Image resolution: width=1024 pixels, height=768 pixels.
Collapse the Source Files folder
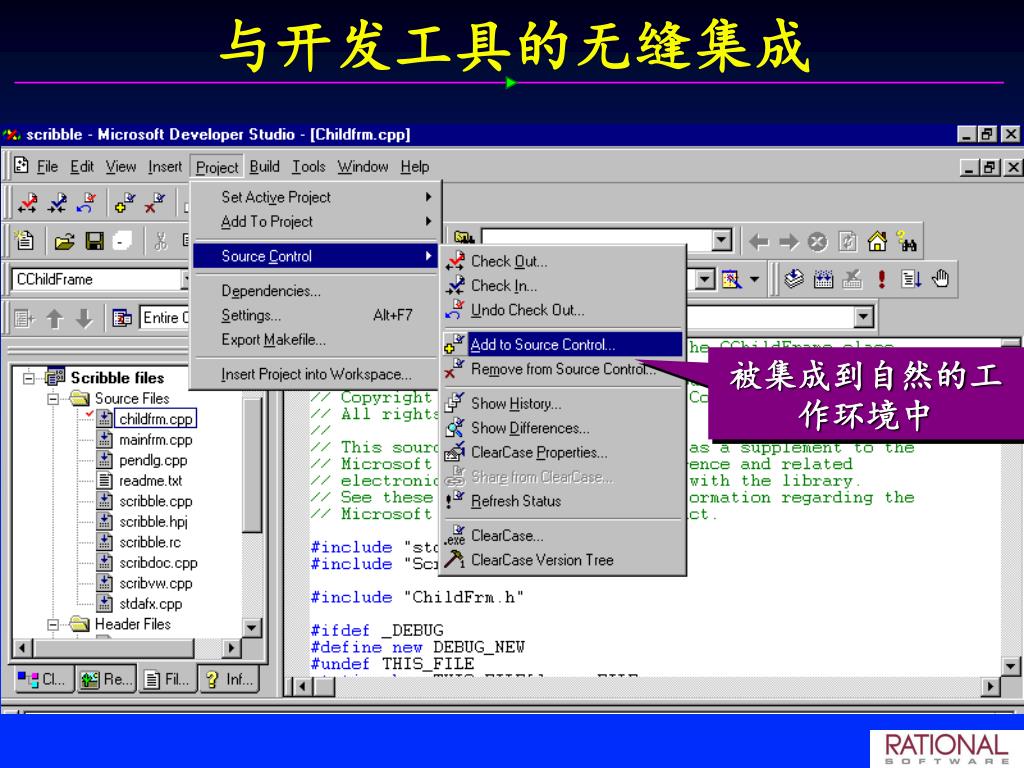click(54, 398)
